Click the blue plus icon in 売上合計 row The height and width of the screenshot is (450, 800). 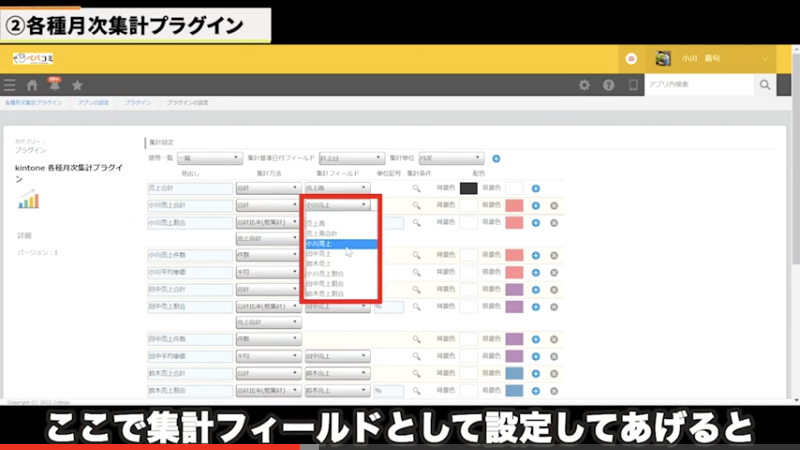coord(536,188)
